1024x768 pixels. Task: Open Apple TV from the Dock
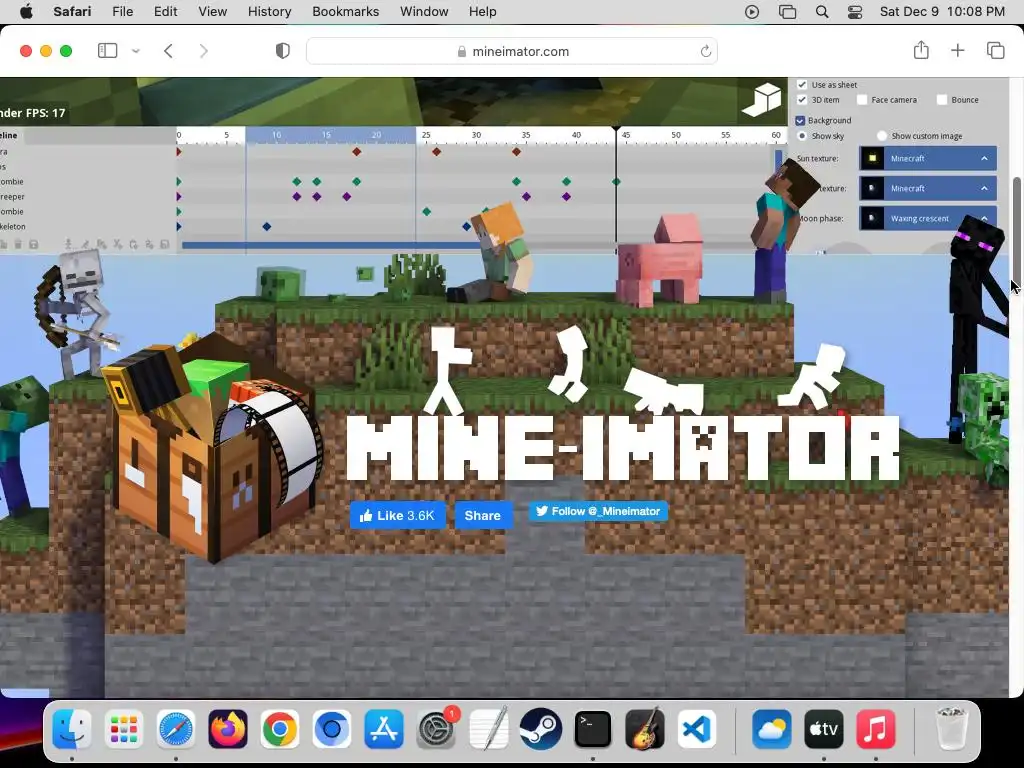coord(824,729)
